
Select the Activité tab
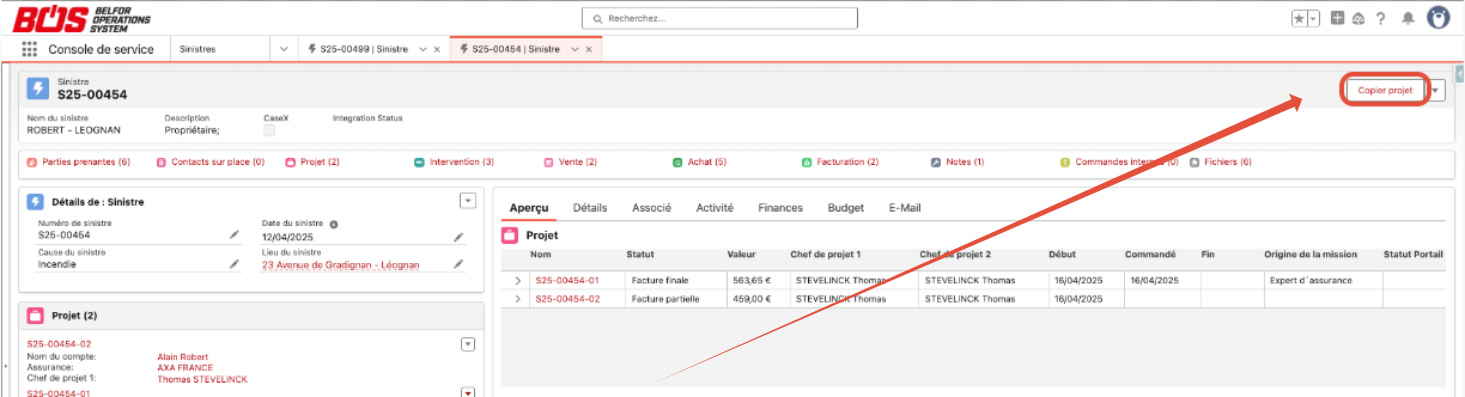(715, 208)
